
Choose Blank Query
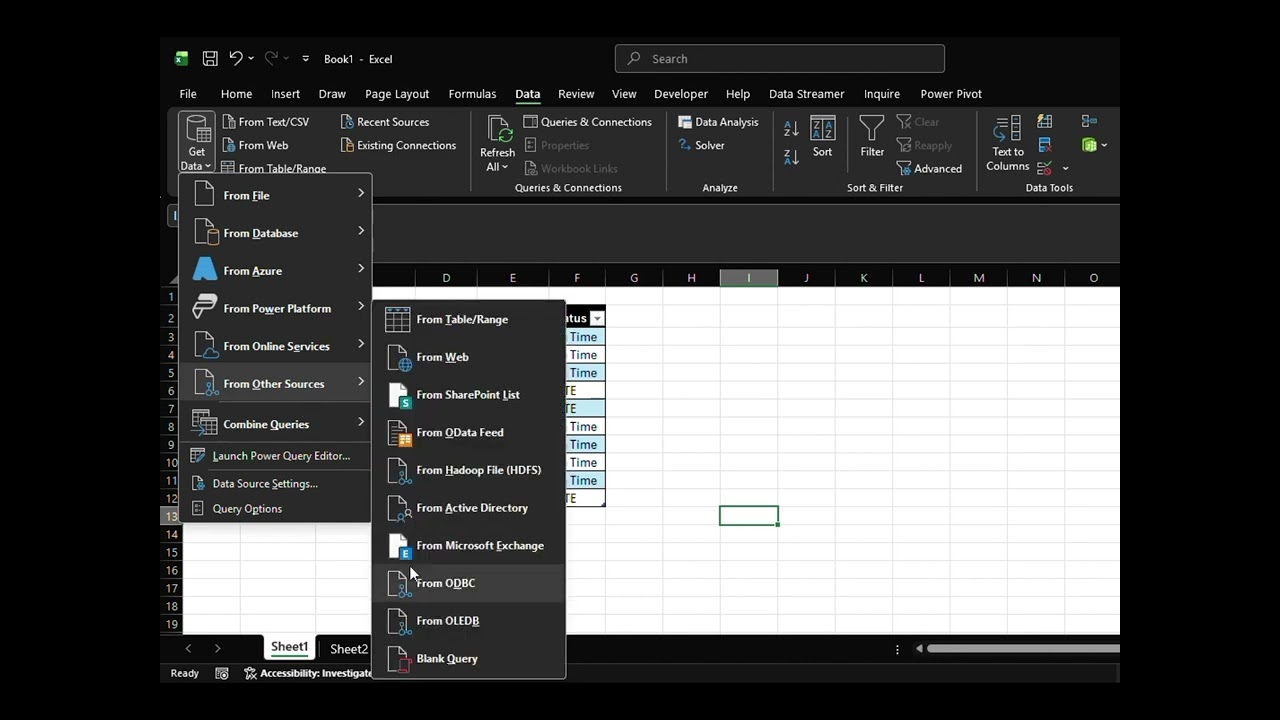point(469,659)
